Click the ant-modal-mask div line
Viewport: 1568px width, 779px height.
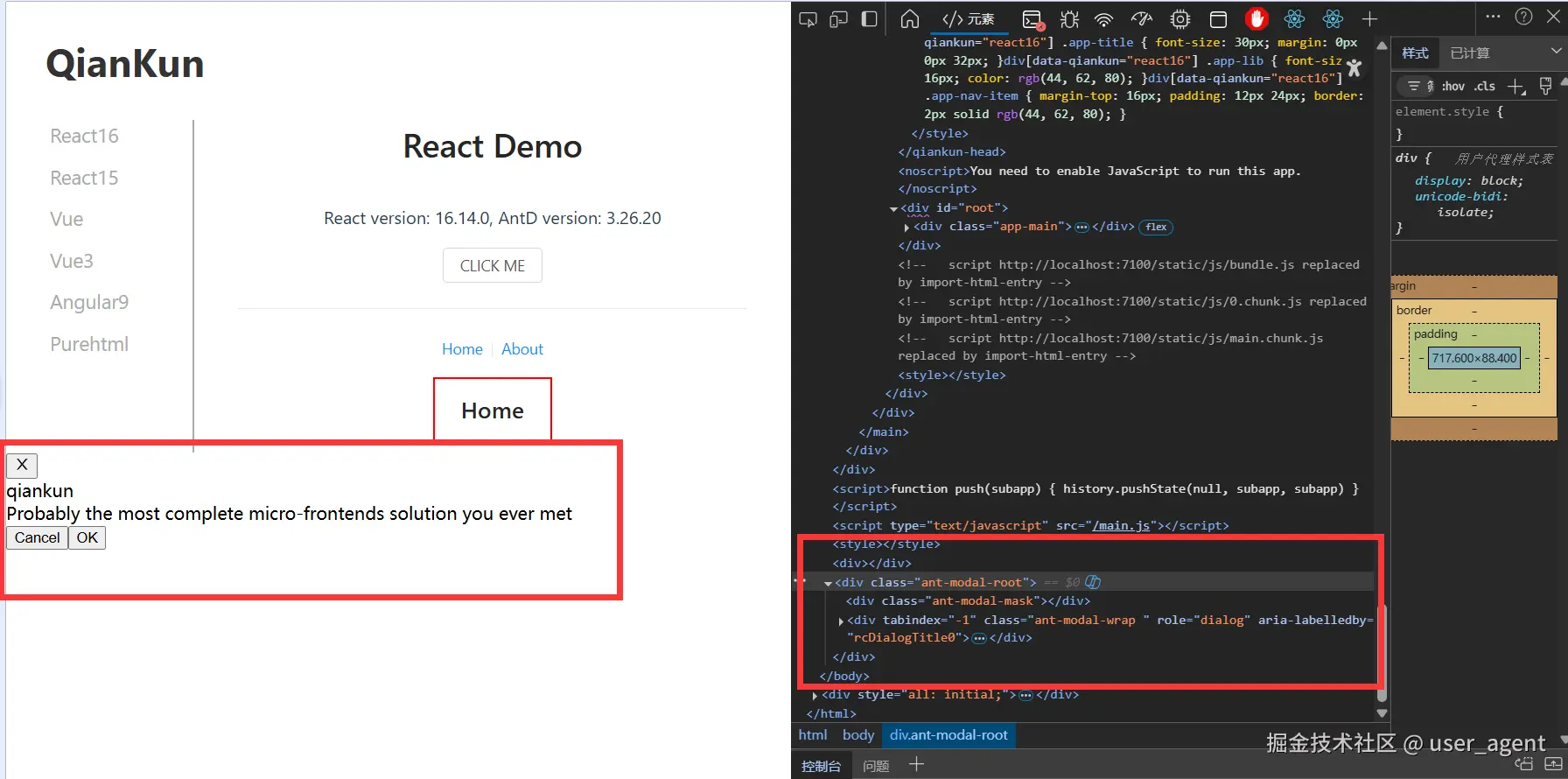point(968,601)
